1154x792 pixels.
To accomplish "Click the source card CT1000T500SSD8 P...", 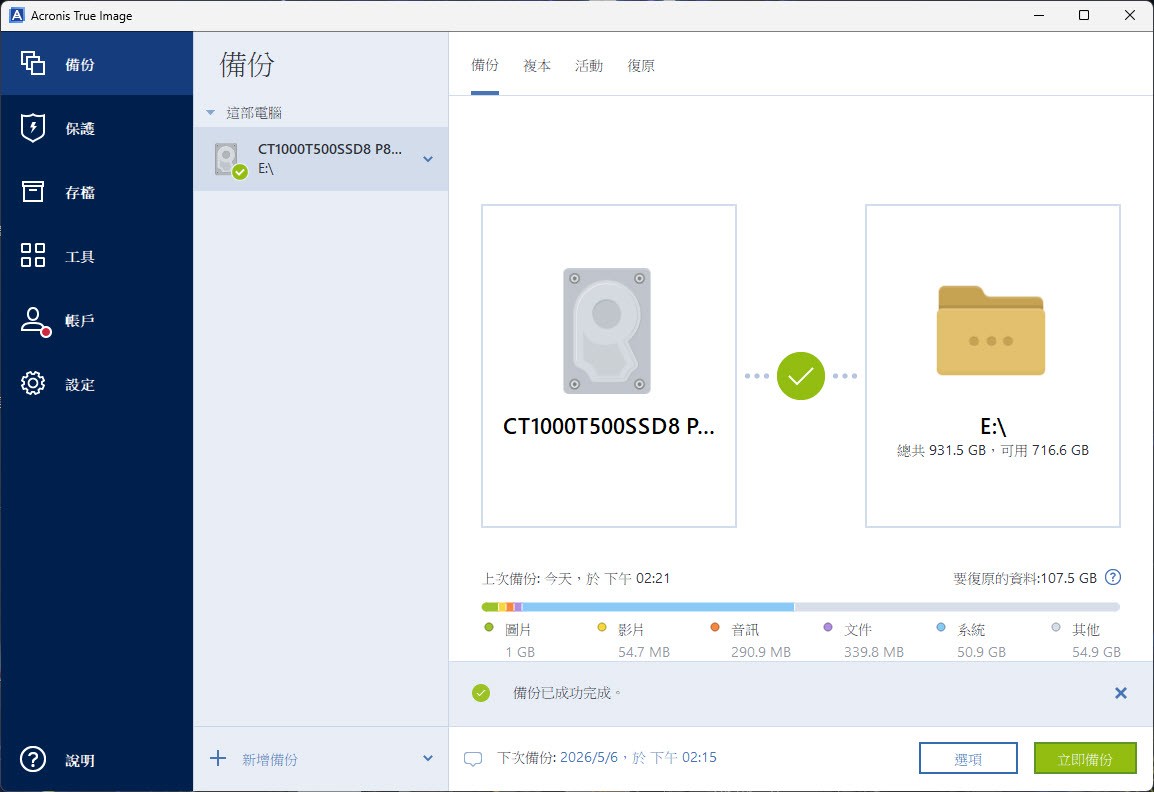I will [609, 366].
